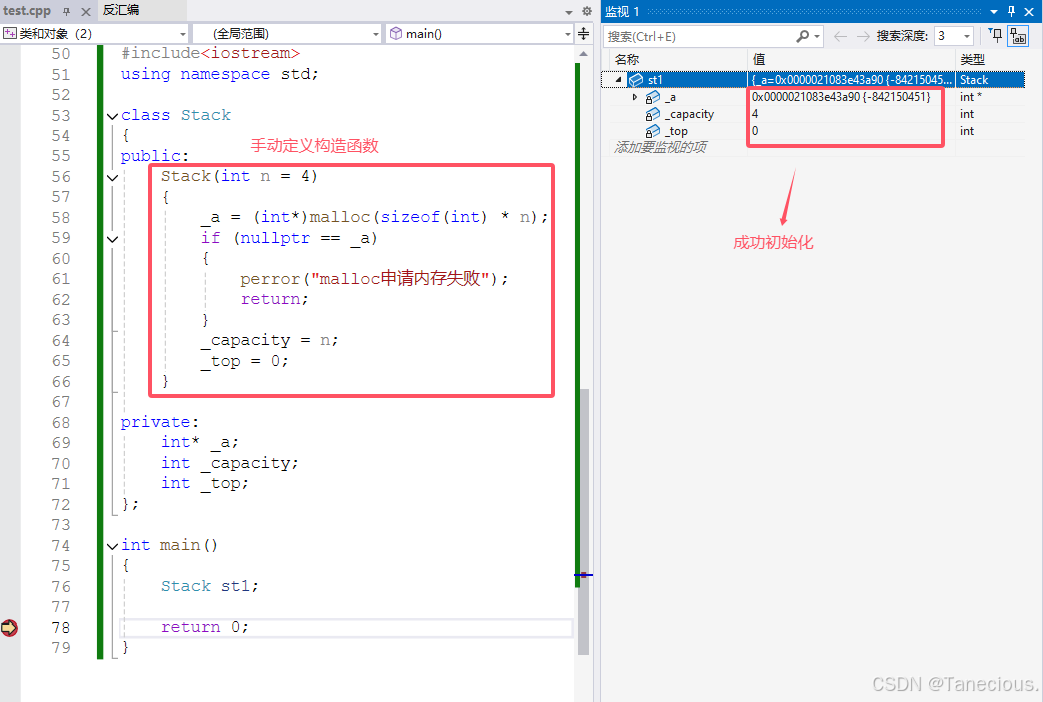Click the watch toolbar pin icon
Viewport: 1043px width, 702px height.
tap(996, 36)
